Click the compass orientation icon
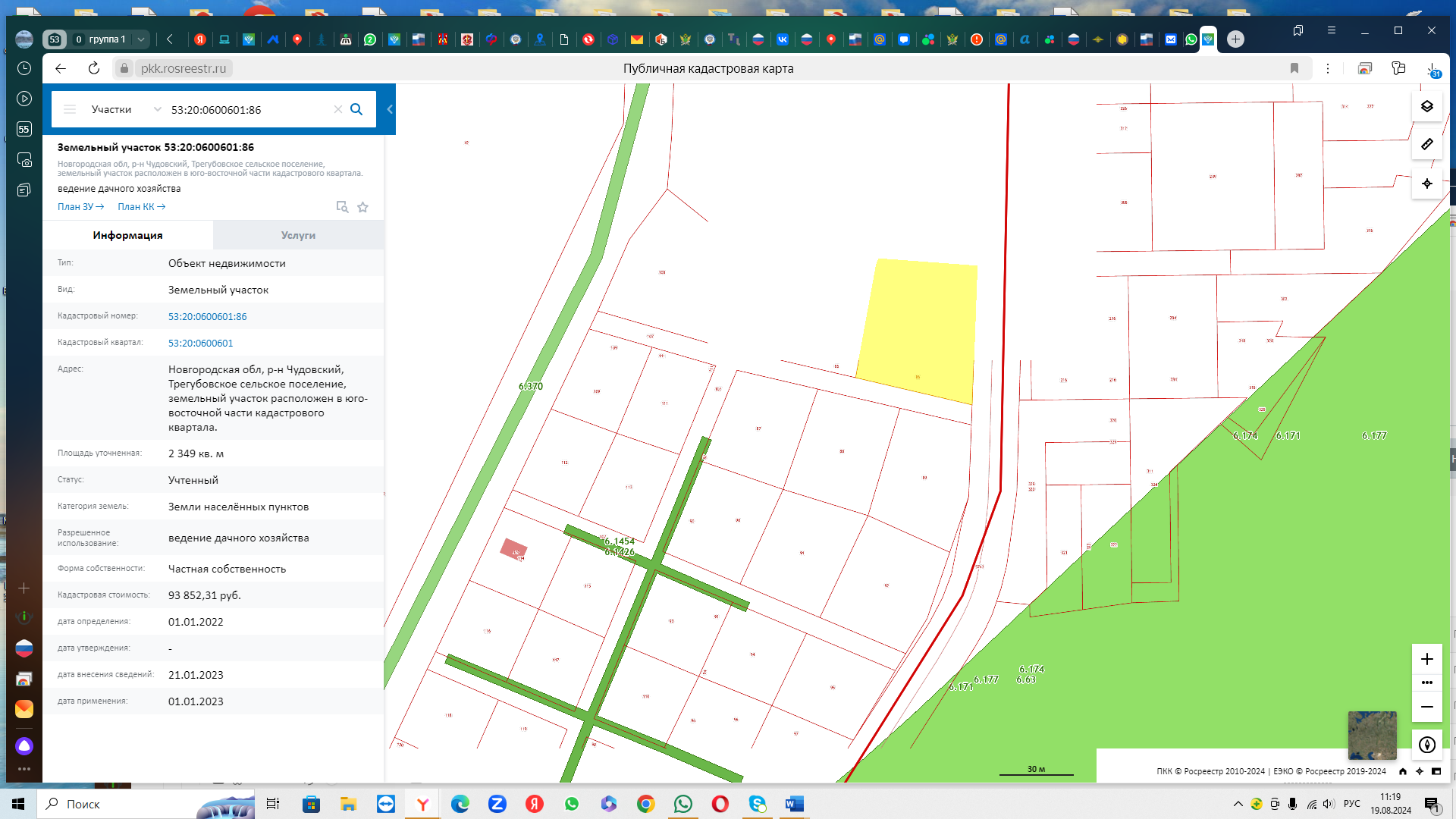The image size is (1456, 819). tap(1426, 745)
